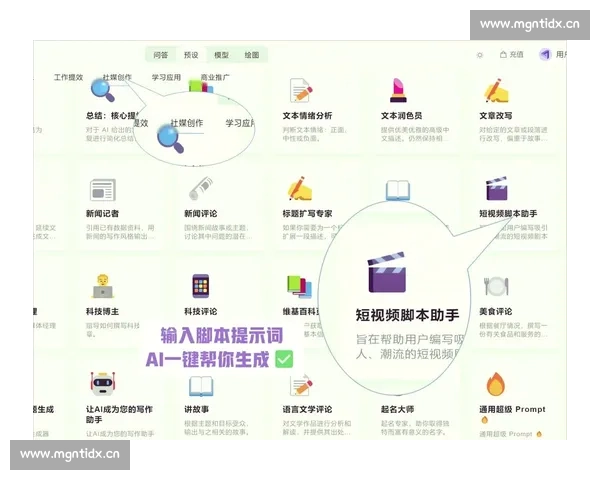Open the 模型 tab
The image size is (600, 480).
(221, 55)
